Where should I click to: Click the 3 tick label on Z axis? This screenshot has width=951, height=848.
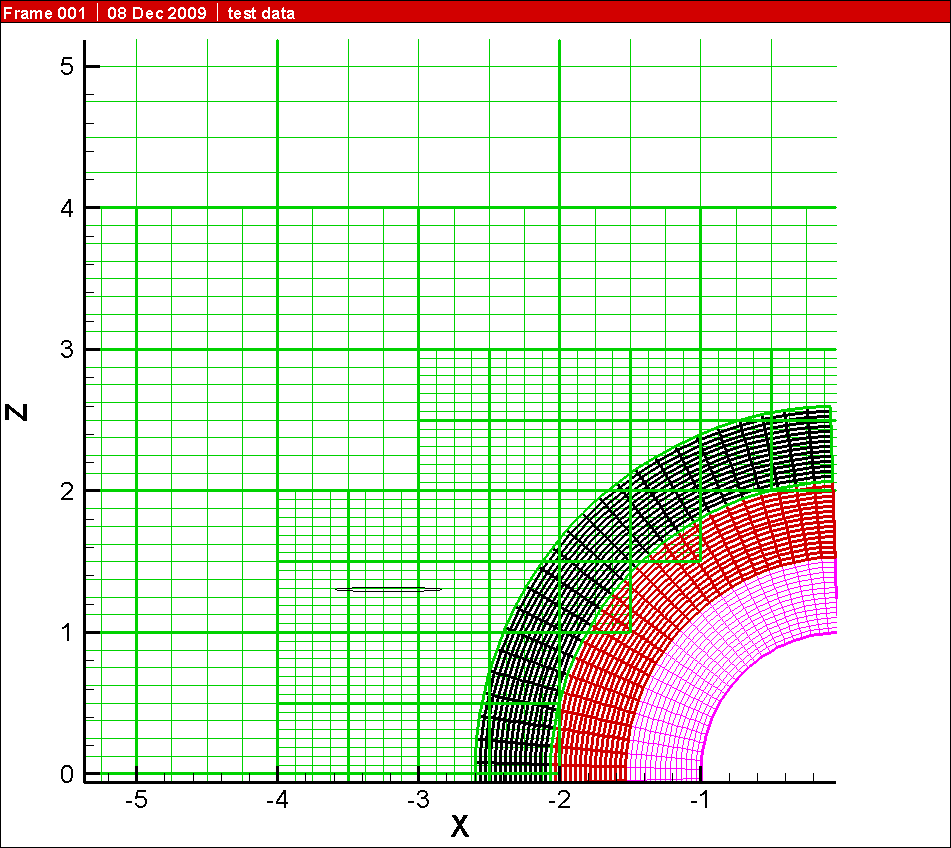[64, 350]
